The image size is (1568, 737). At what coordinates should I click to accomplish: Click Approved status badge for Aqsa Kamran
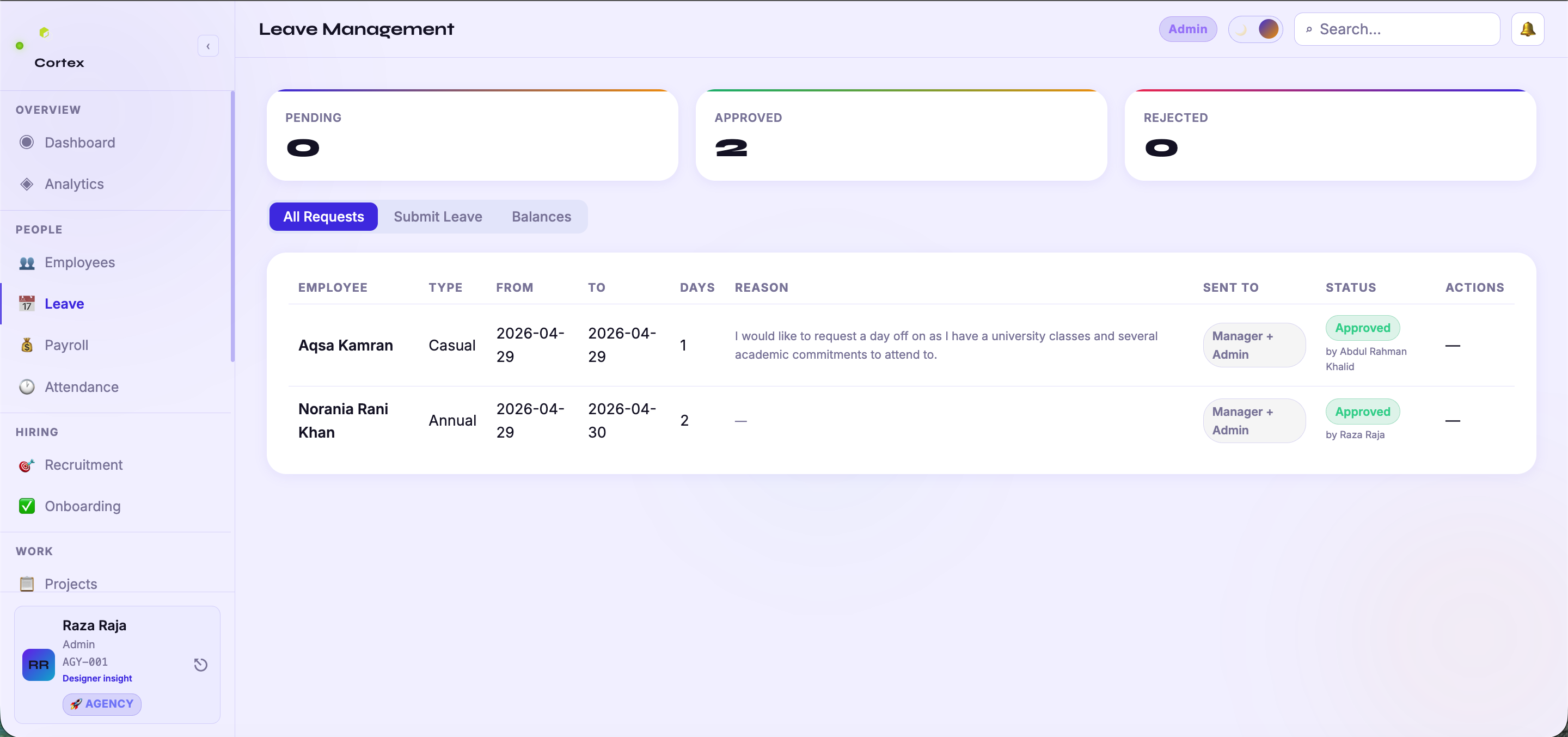[1362, 328]
